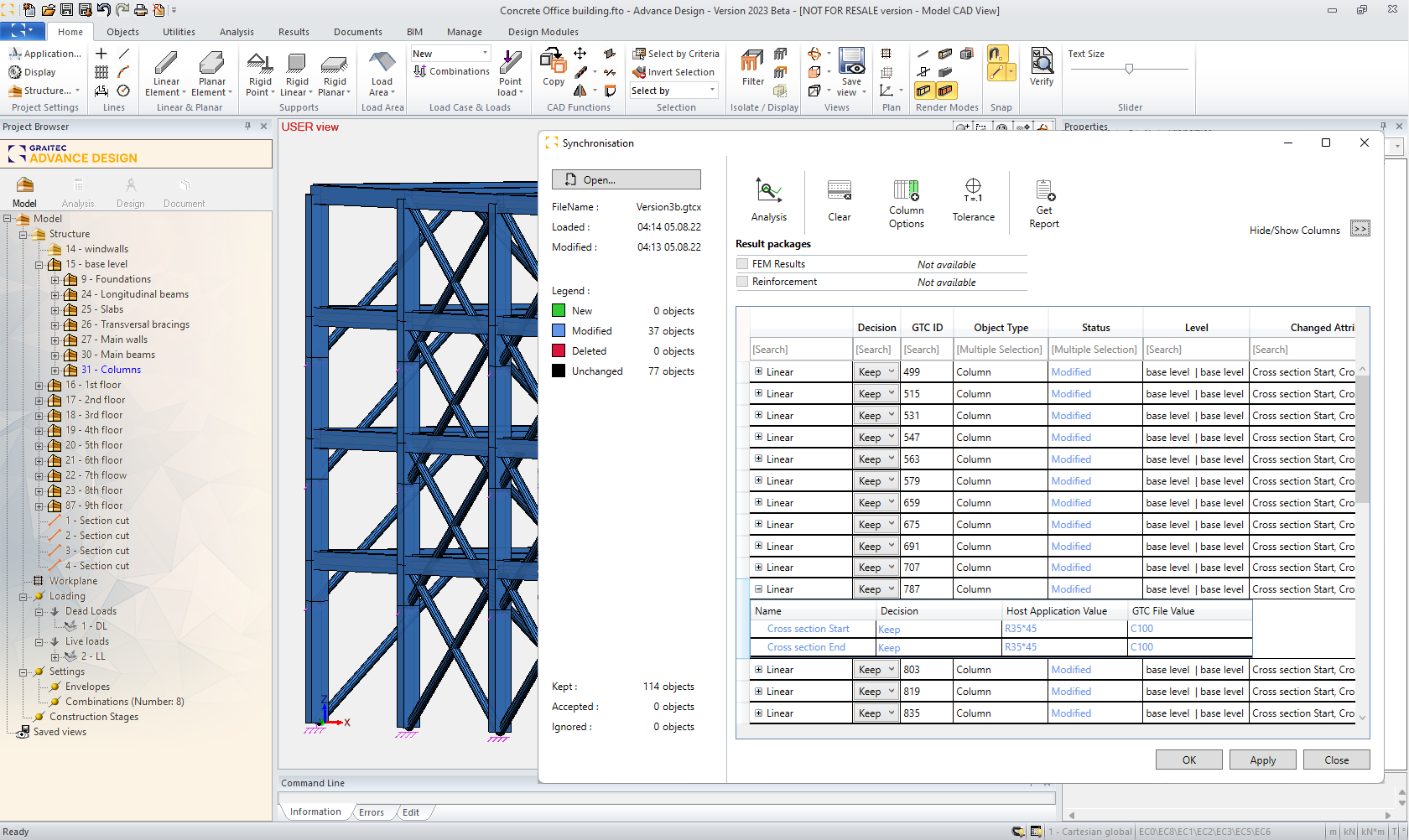Activate the Point load tool
The height and width of the screenshot is (840, 1409).
click(x=510, y=74)
